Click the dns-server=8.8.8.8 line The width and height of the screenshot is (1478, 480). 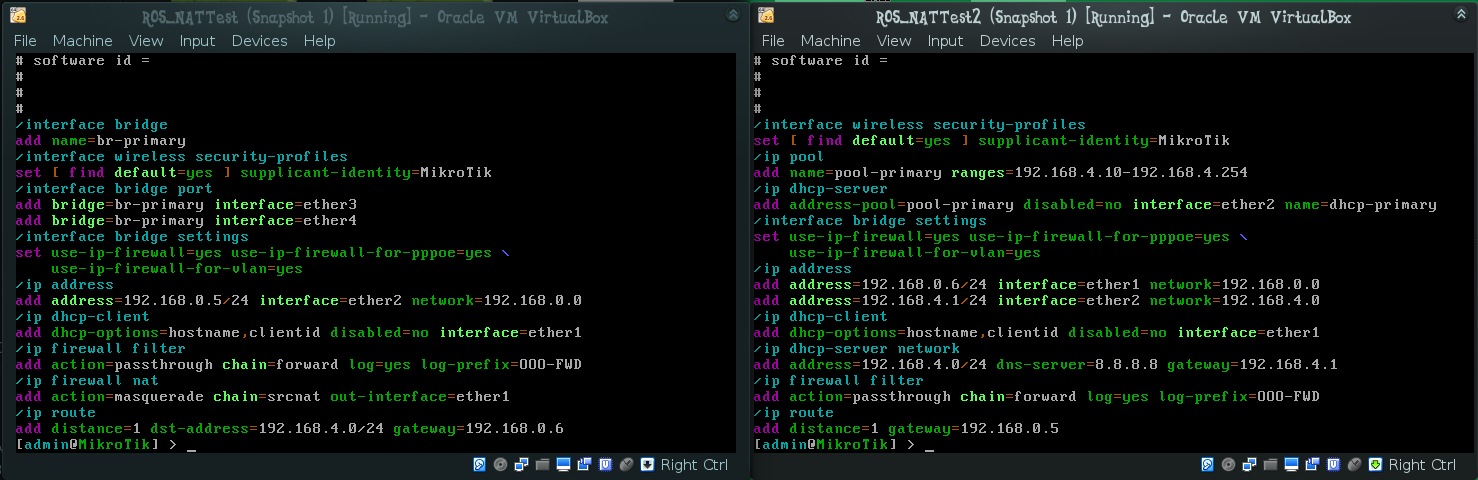tap(1046, 365)
